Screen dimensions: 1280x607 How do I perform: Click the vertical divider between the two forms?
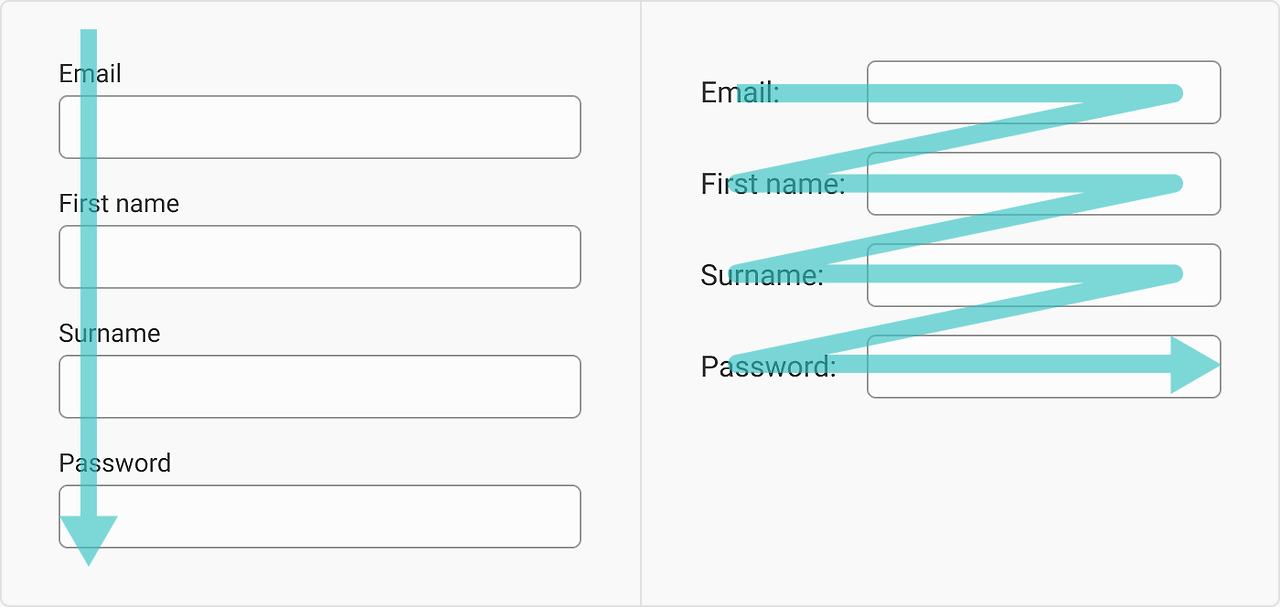point(641,303)
